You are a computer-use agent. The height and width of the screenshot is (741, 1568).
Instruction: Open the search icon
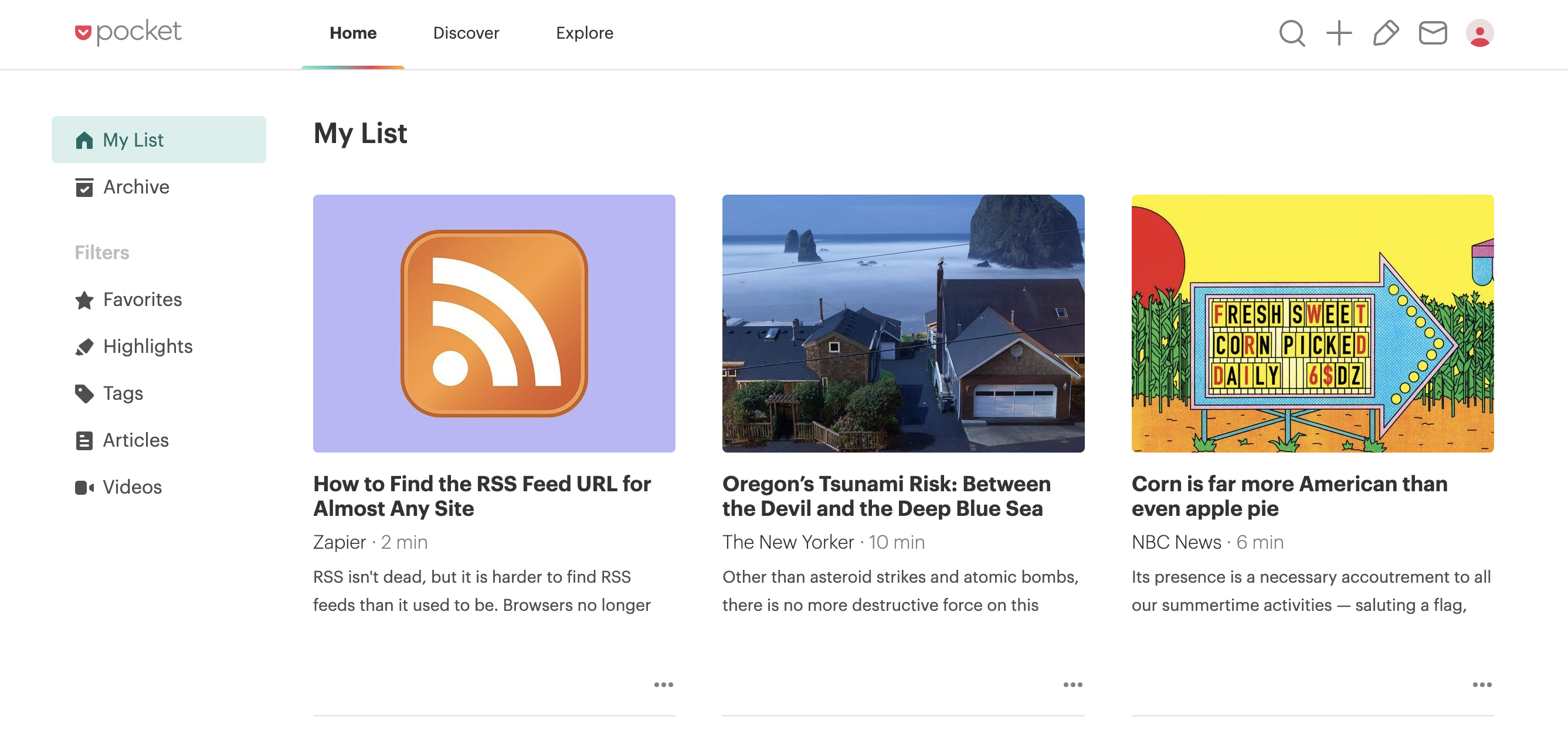point(1292,33)
